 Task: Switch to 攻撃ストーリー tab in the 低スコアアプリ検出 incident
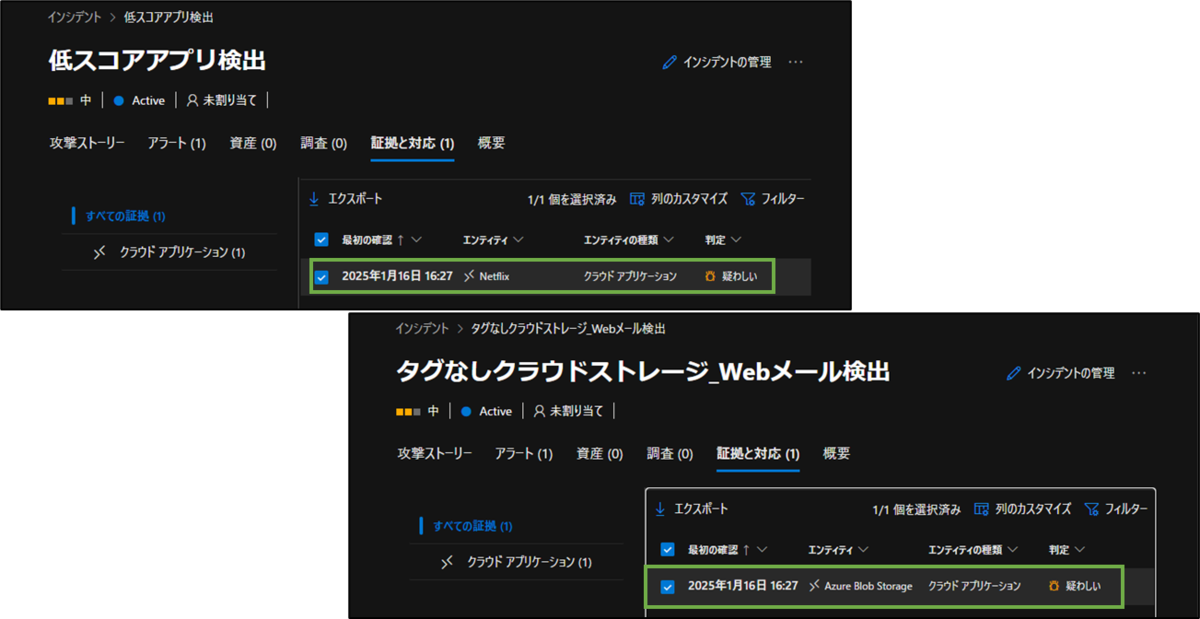[87, 143]
